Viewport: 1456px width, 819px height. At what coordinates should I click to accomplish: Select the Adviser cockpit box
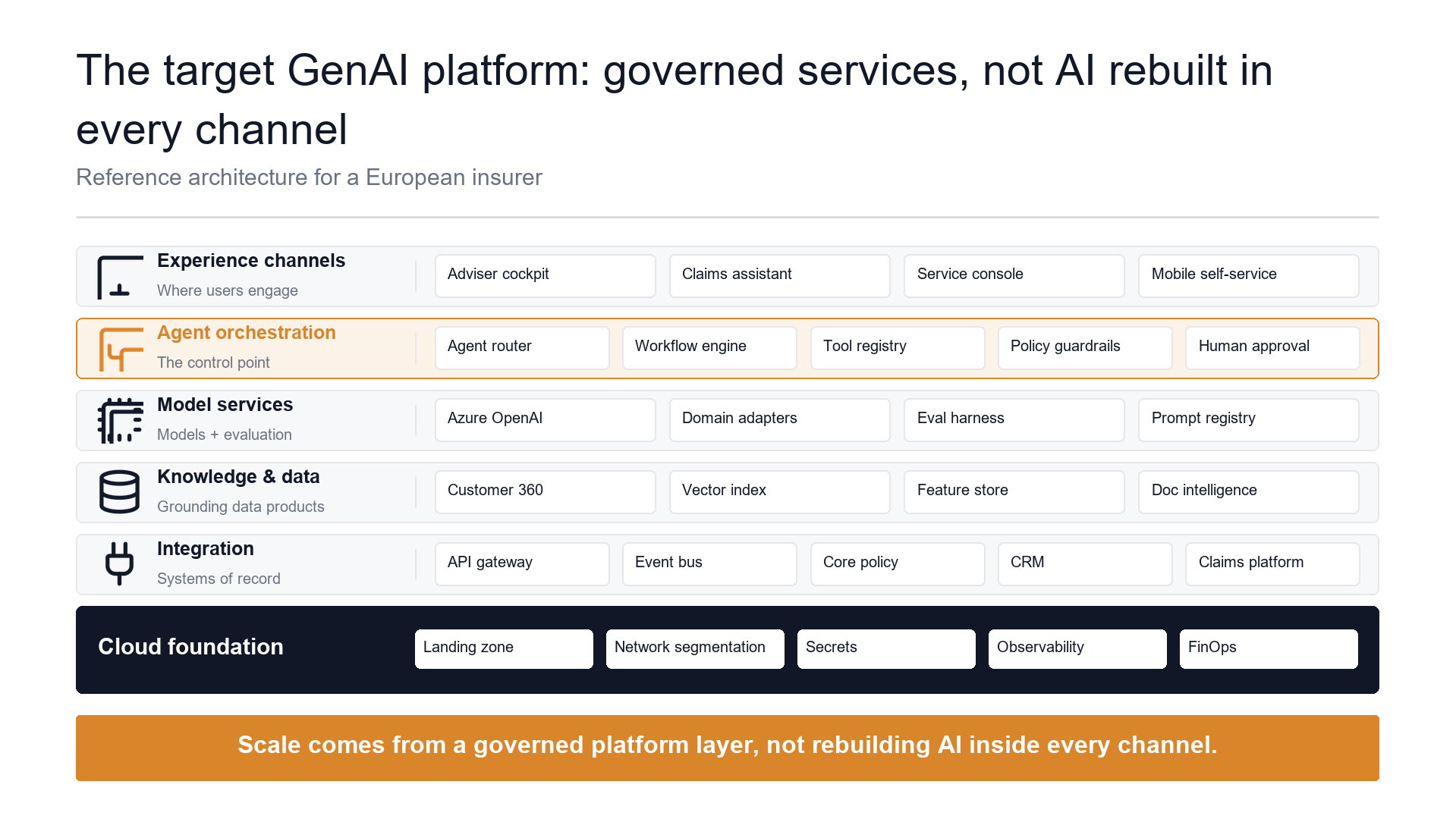(x=545, y=276)
